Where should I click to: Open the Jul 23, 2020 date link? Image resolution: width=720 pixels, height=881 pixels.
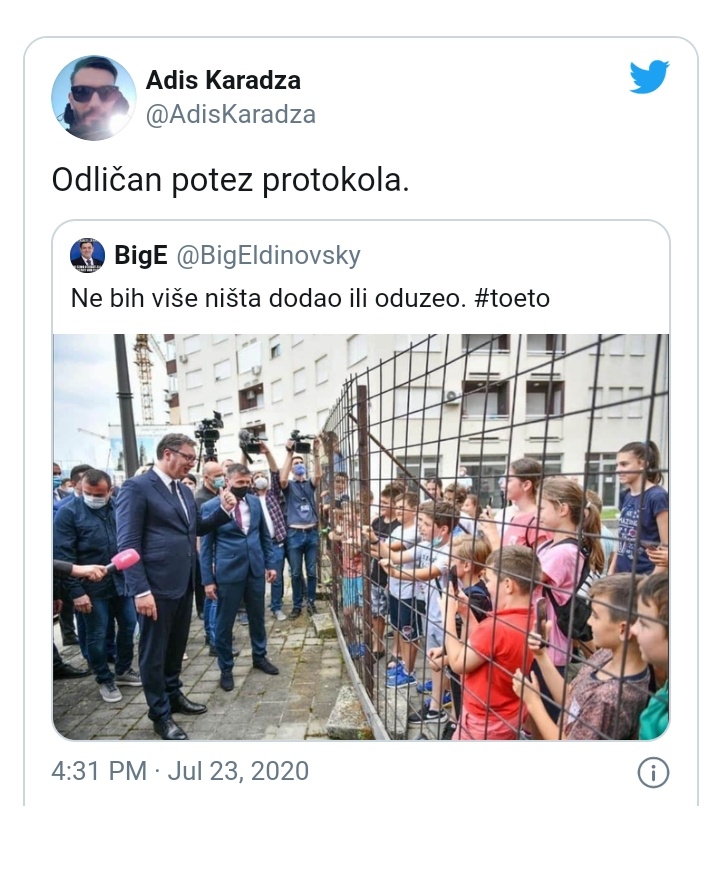[238, 771]
